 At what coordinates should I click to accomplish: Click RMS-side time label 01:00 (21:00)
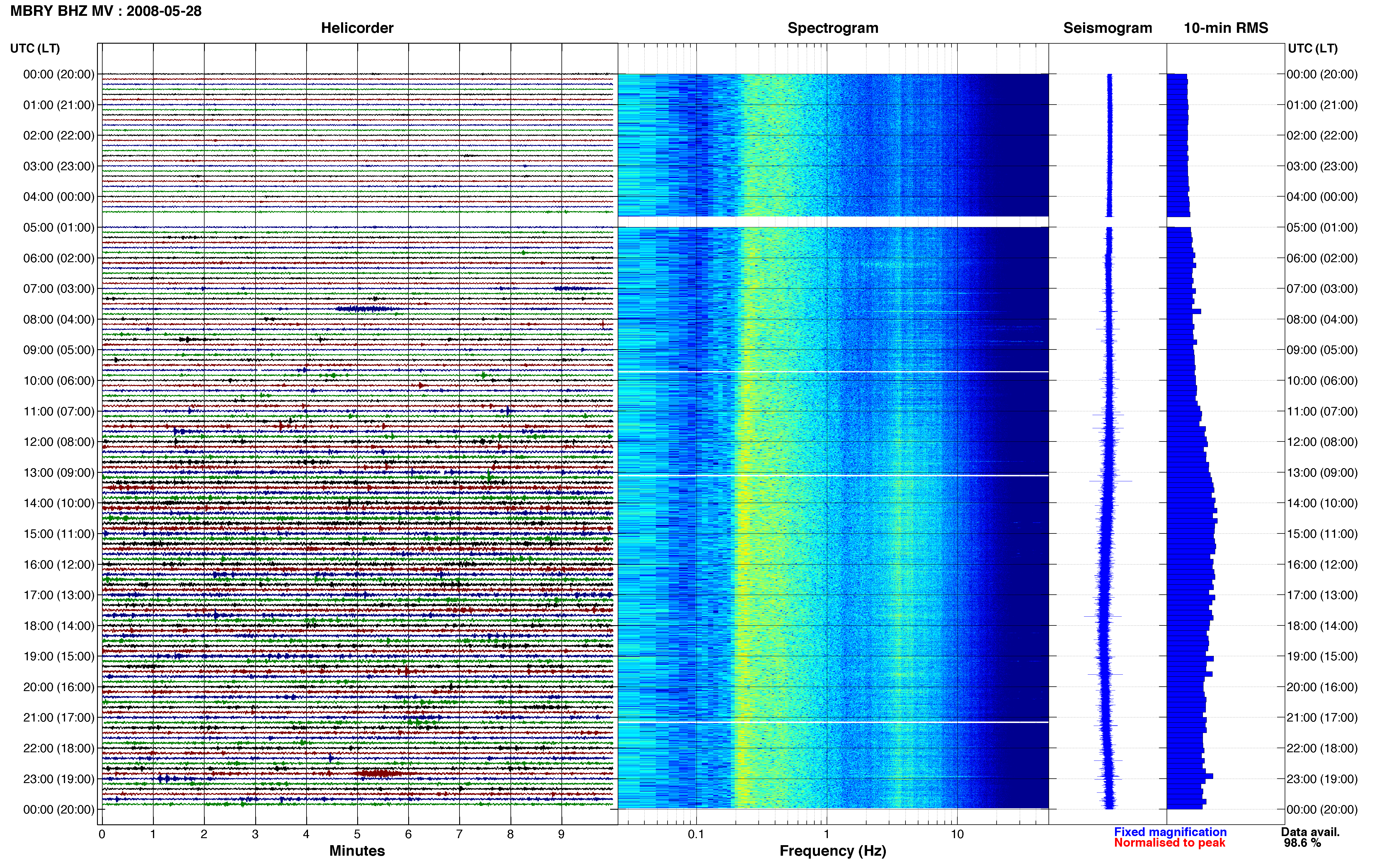pyautogui.click(x=1322, y=105)
